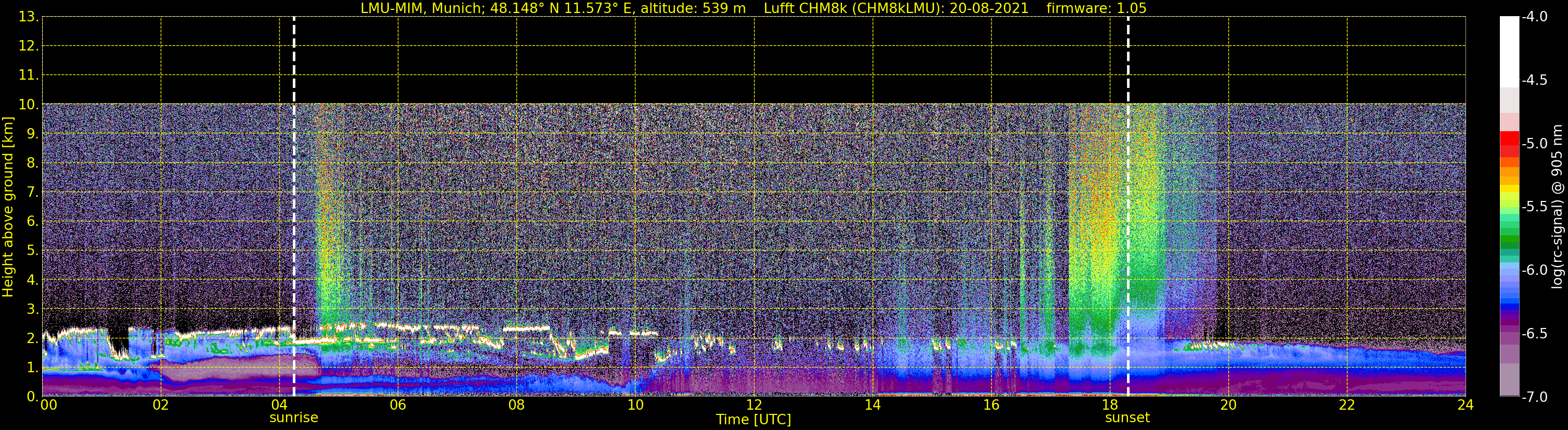Click the '2.' tick on the height axis
Image resolution: width=1568 pixels, height=430 pixels.
coord(32,339)
